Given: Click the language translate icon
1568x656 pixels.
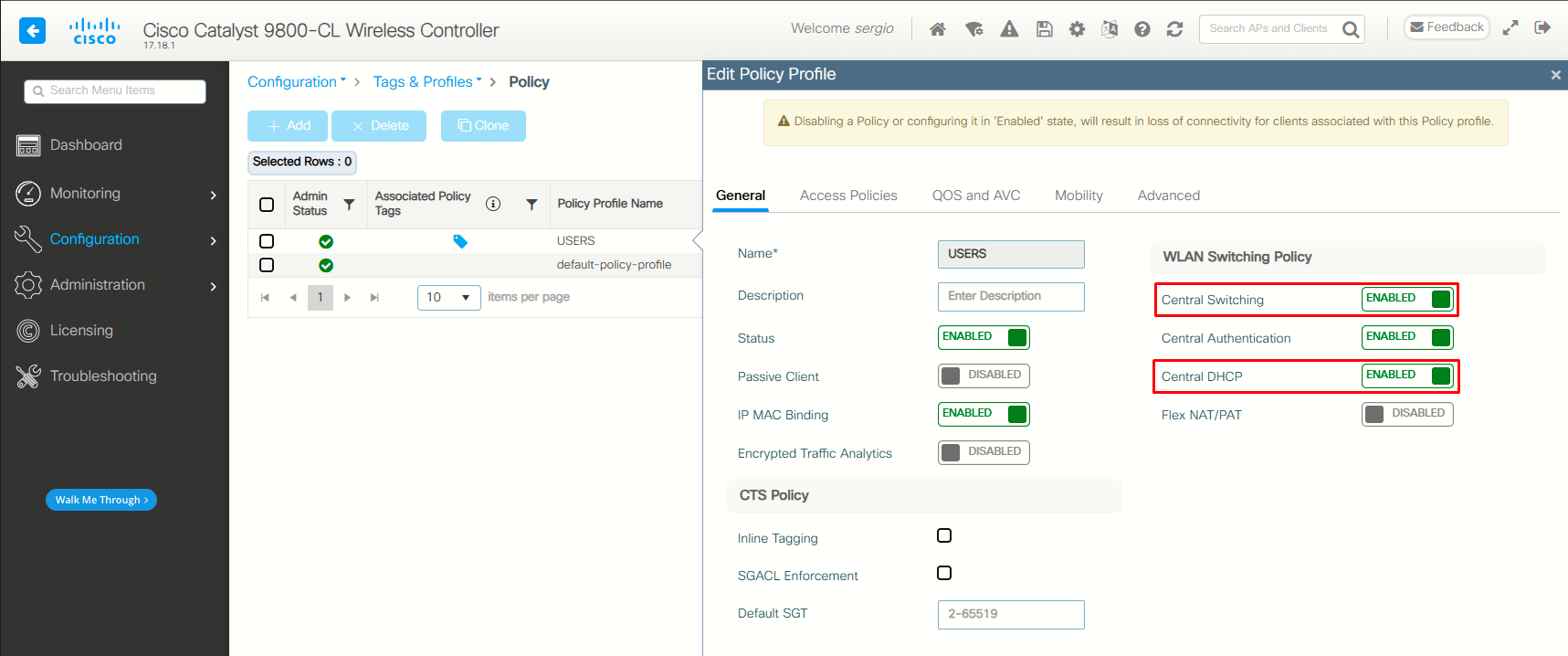Looking at the screenshot, I should (x=1110, y=29).
